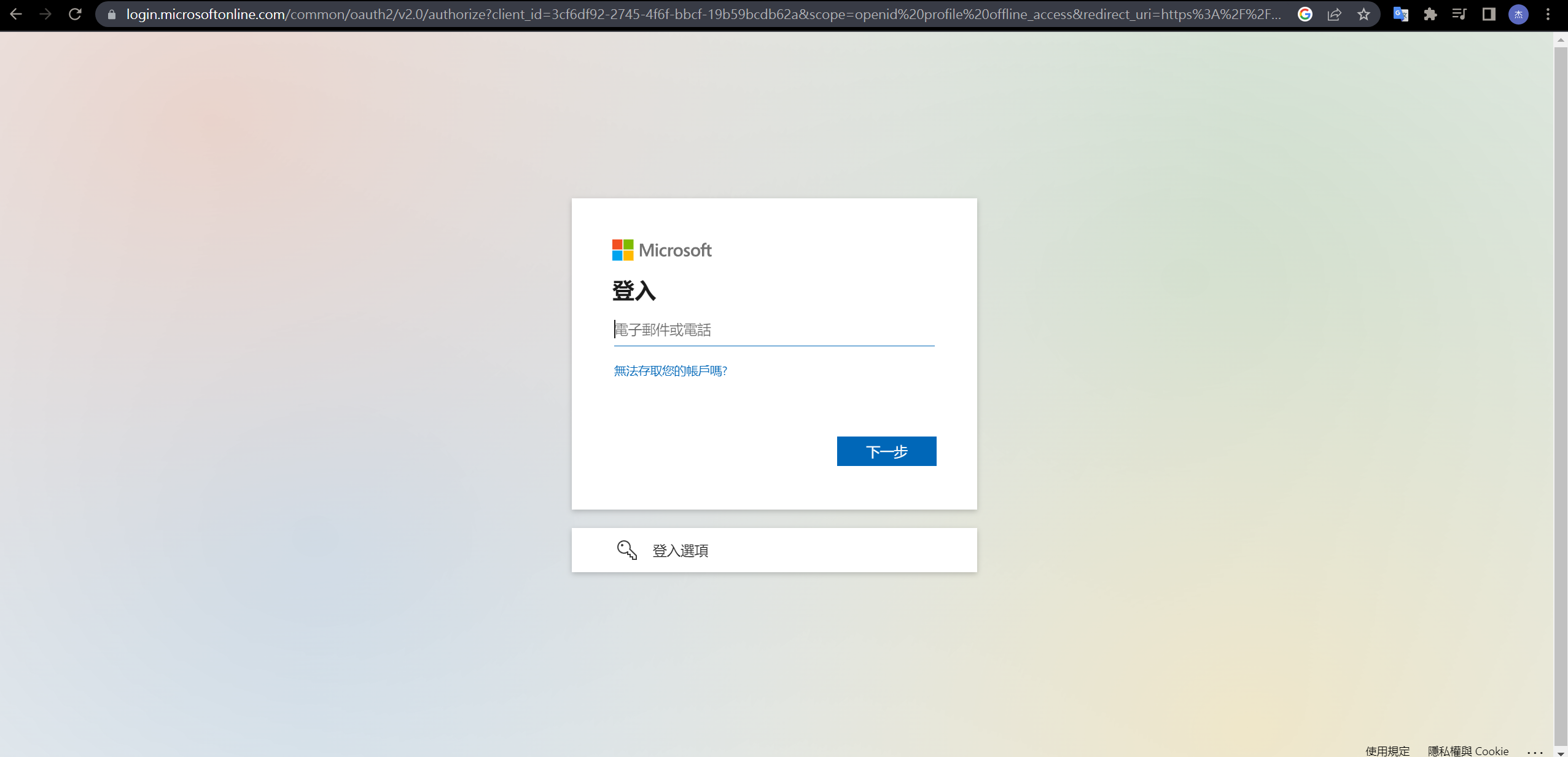Open the 隱私權與 Cookie link

pyautogui.click(x=1467, y=750)
